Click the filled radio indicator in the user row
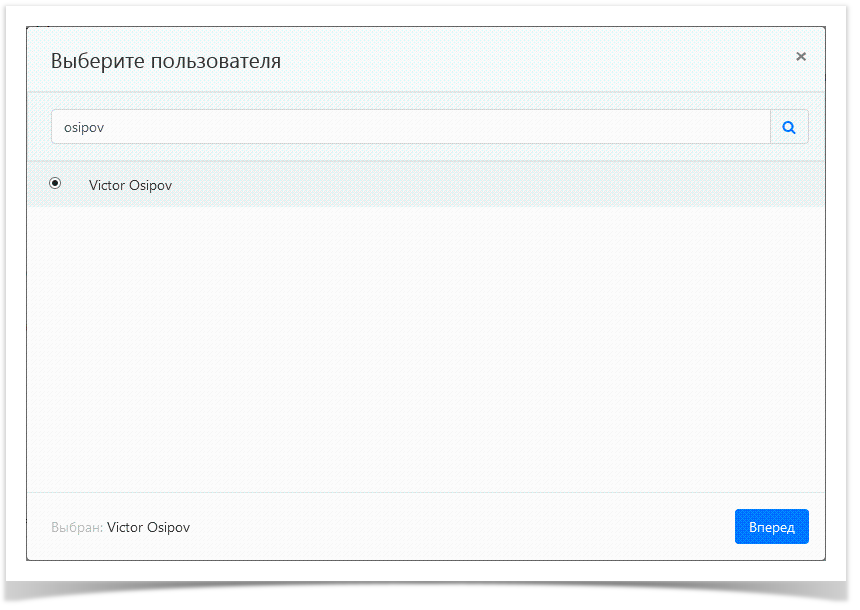 pyautogui.click(x=55, y=183)
